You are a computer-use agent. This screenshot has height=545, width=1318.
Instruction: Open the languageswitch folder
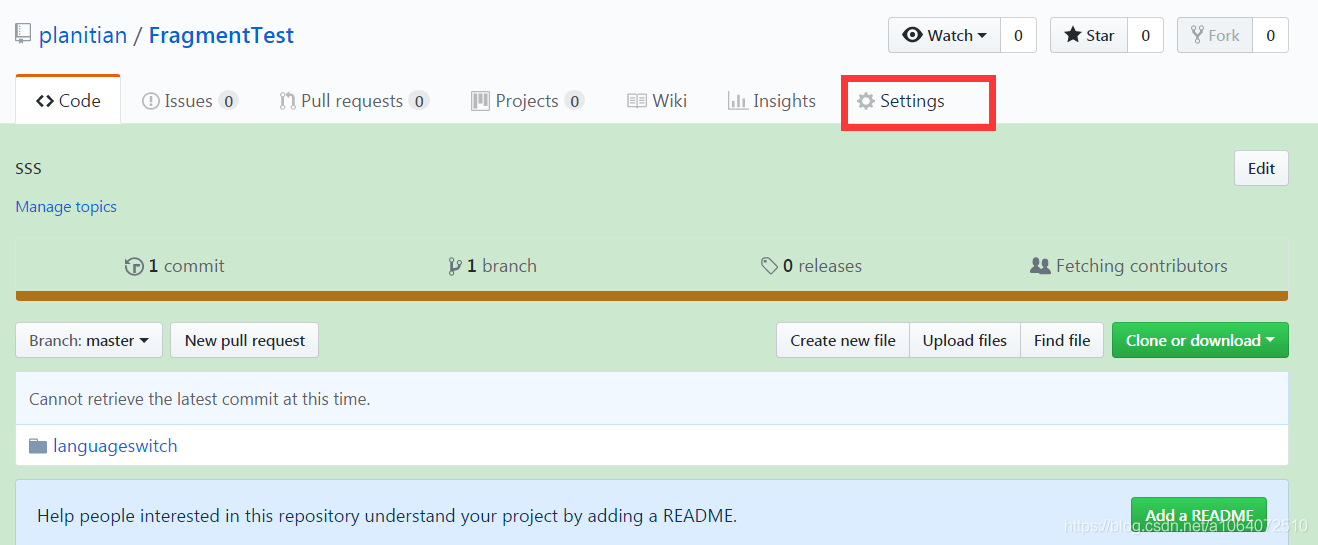coord(115,446)
